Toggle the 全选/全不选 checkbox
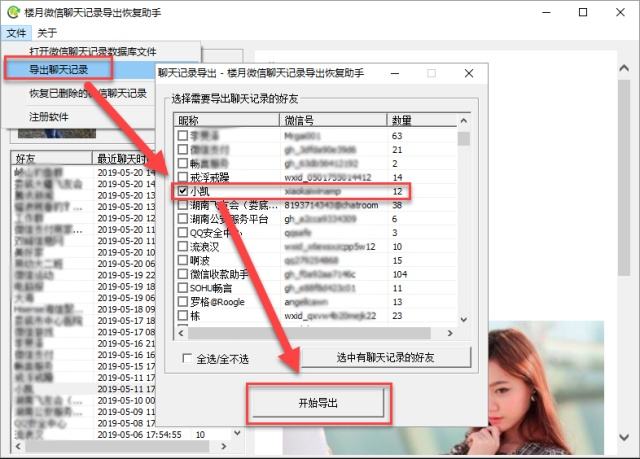 (187, 359)
